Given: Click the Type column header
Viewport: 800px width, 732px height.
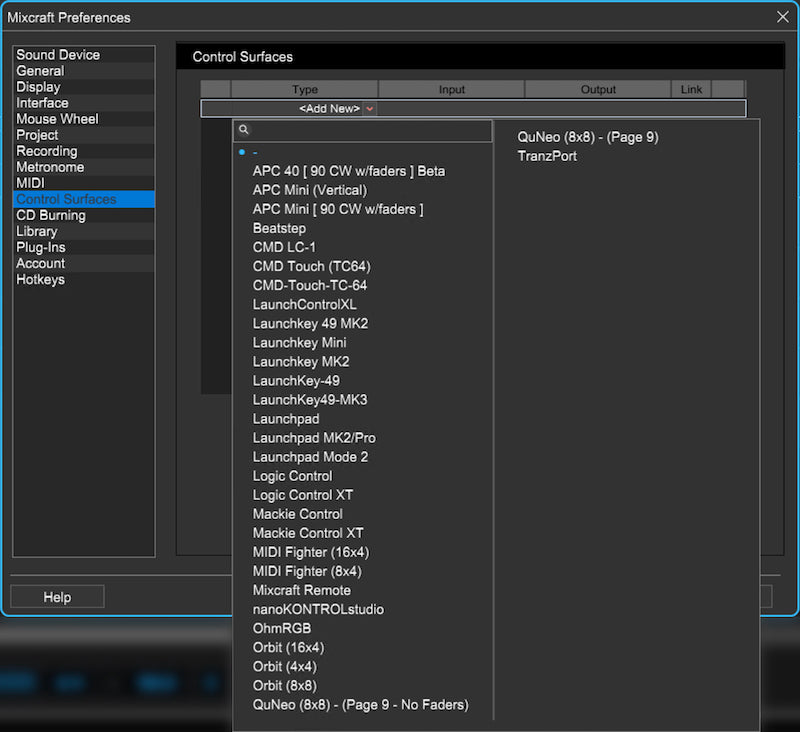Looking at the screenshot, I should [x=305, y=89].
